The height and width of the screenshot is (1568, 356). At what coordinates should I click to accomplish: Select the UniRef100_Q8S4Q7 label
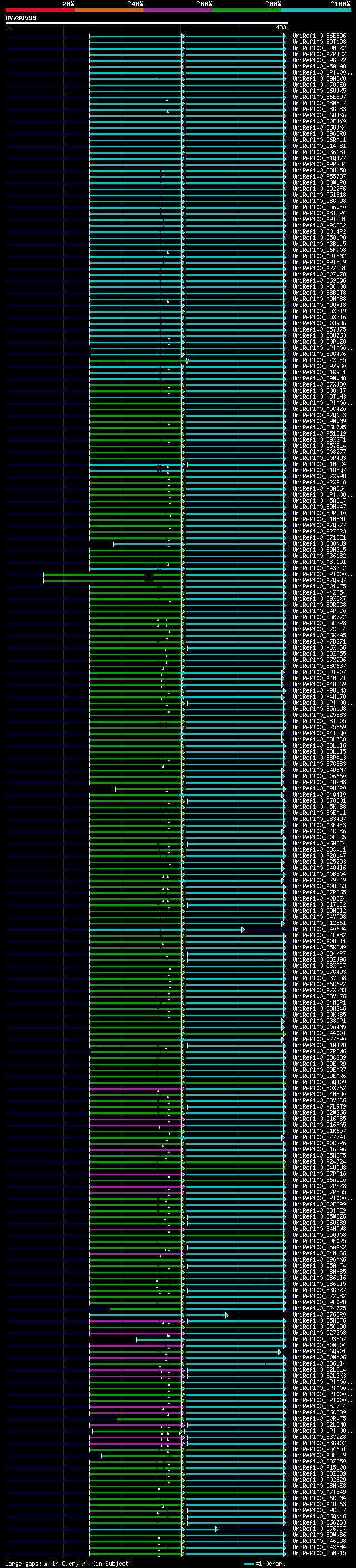(x=319, y=819)
